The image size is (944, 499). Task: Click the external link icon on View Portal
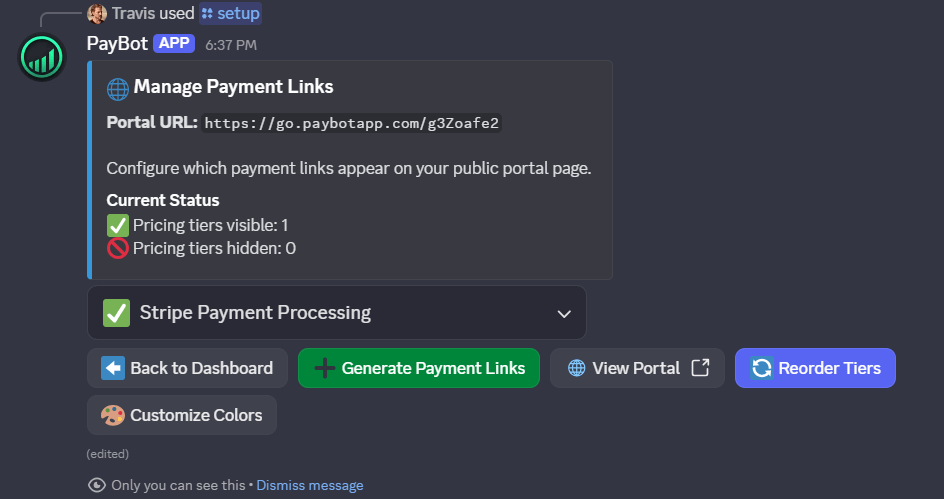click(x=700, y=368)
